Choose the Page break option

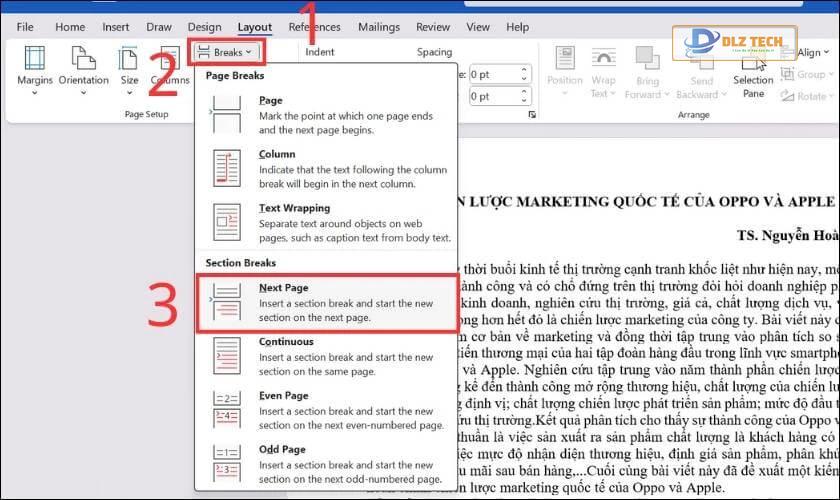327,115
